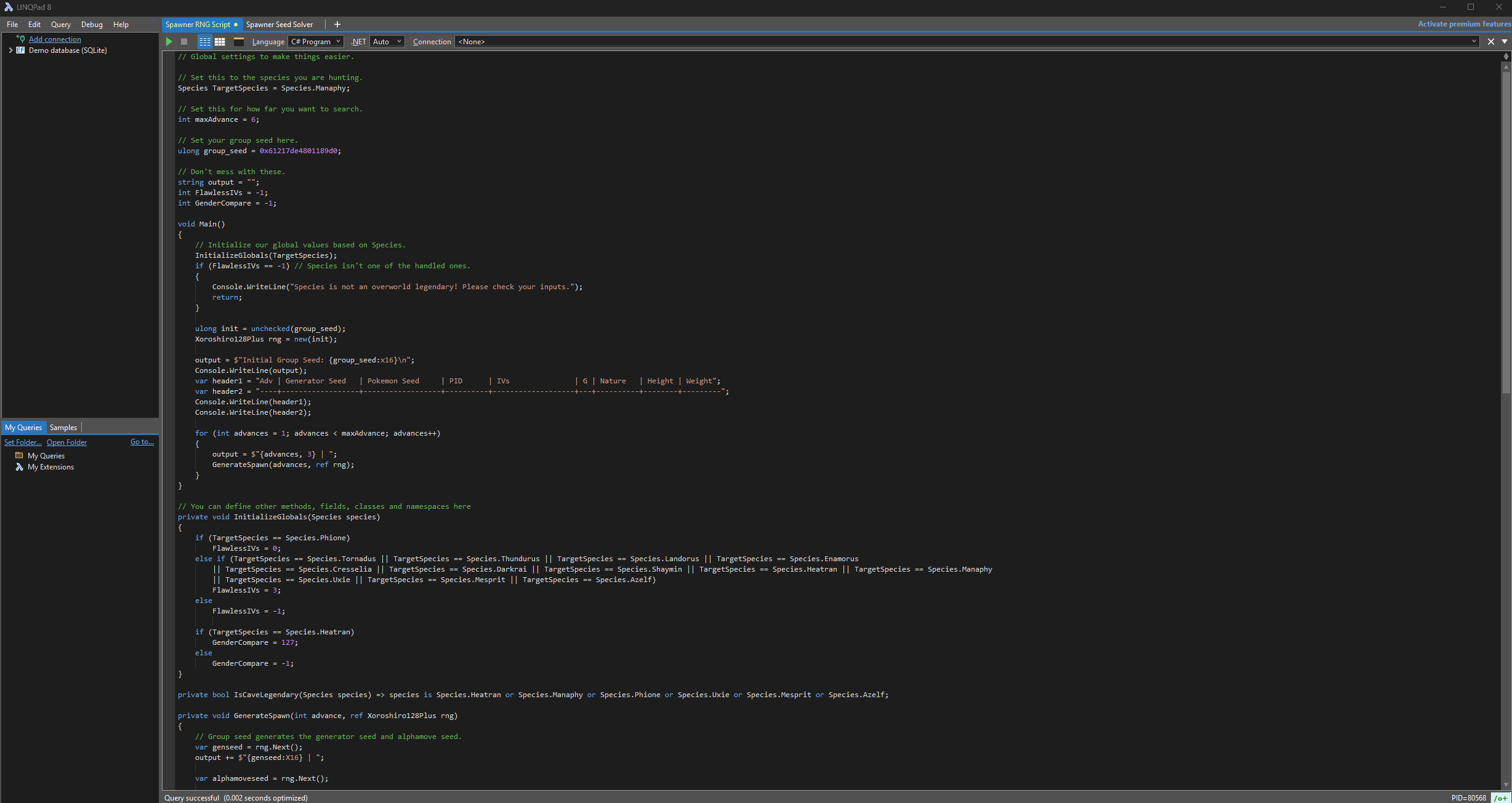This screenshot has height=803, width=1512.
Task: Open the Help menu
Action: [121, 25]
